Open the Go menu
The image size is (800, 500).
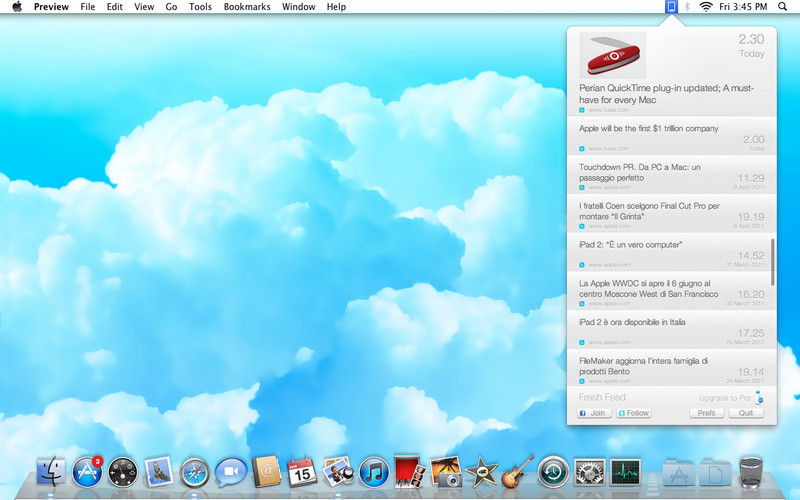(171, 7)
